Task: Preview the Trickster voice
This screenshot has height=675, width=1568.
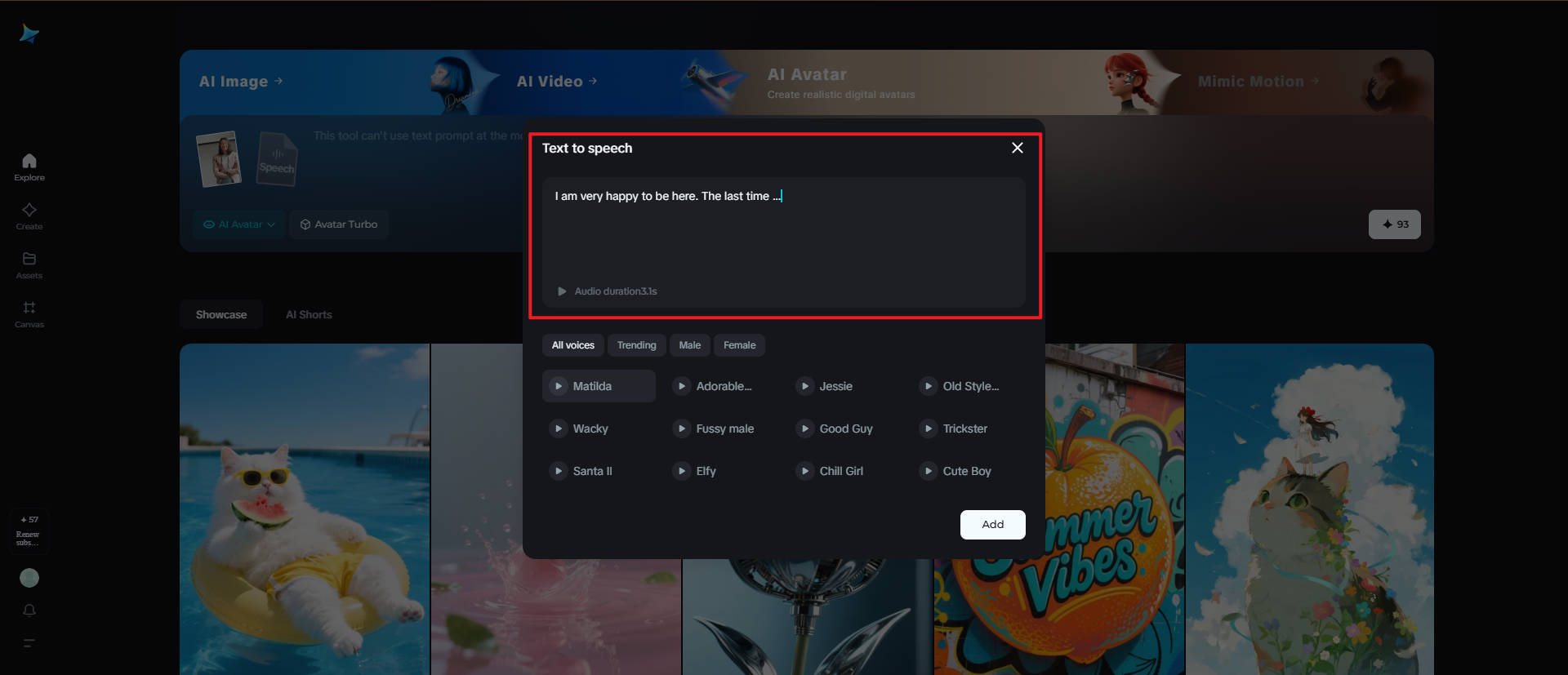Action: [929, 429]
